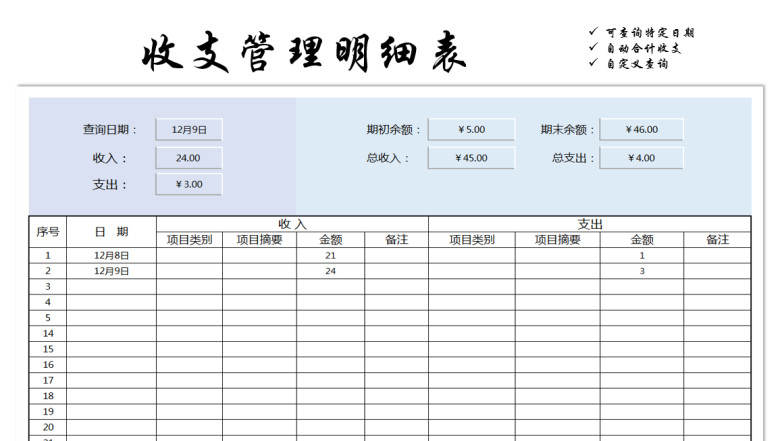Click the 自动合计收支 feature note
This screenshot has height=441, width=780.
643,48
